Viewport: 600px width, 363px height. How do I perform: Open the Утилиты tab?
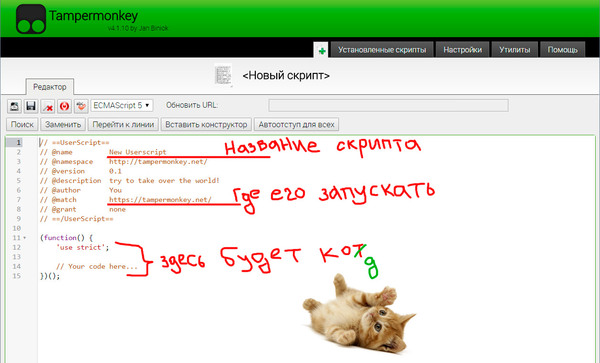click(515, 50)
